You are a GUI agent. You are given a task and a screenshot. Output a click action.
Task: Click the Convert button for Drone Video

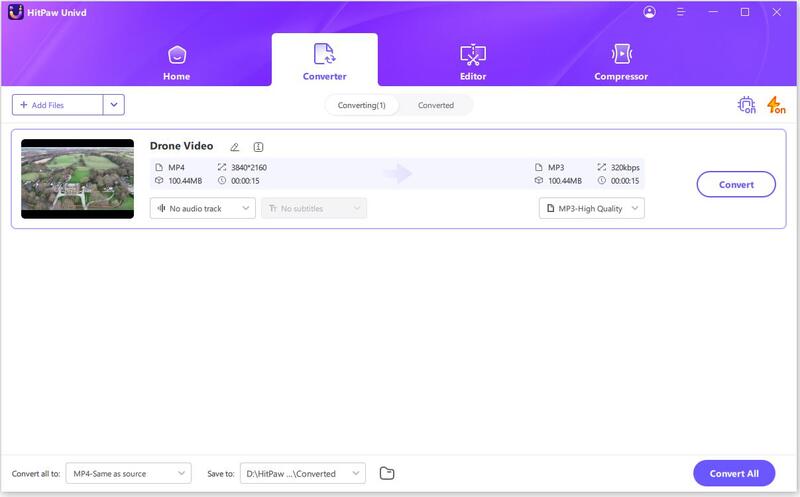(x=736, y=184)
